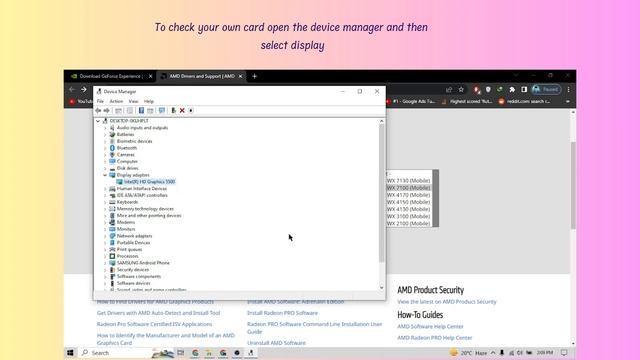The width and height of the screenshot is (640, 360).
Task: Expand the Keyboards node
Action: [x=105, y=202]
